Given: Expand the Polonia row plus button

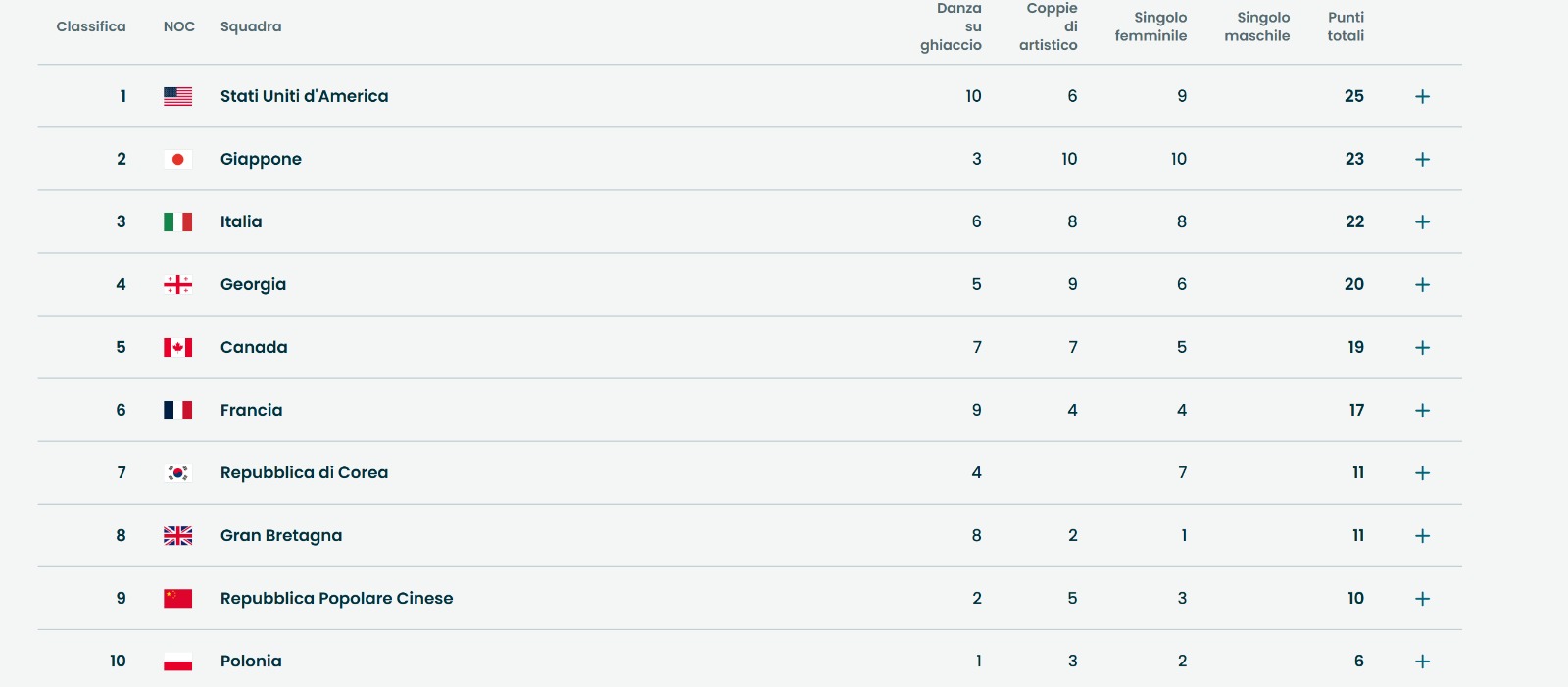Looking at the screenshot, I should tap(1422, 661).
